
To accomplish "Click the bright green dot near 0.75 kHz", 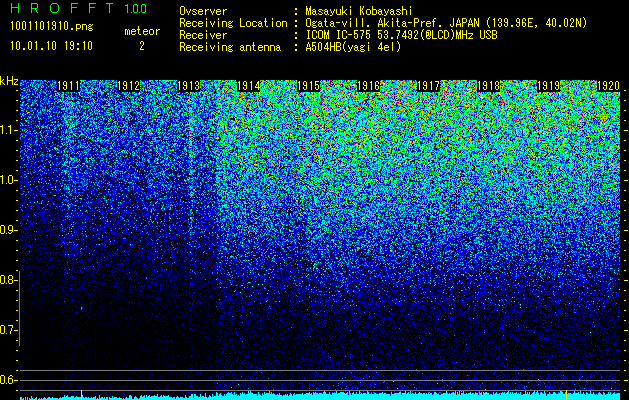I will pos(81,308).
